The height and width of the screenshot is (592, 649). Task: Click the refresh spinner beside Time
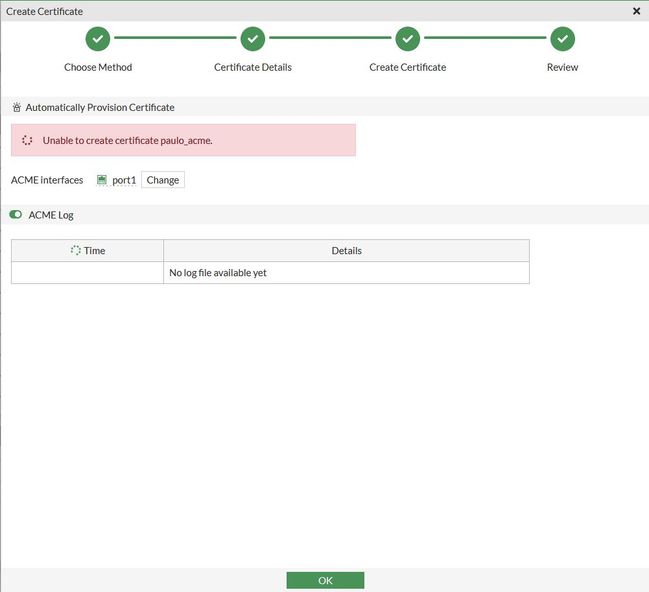tap(75, 250)
